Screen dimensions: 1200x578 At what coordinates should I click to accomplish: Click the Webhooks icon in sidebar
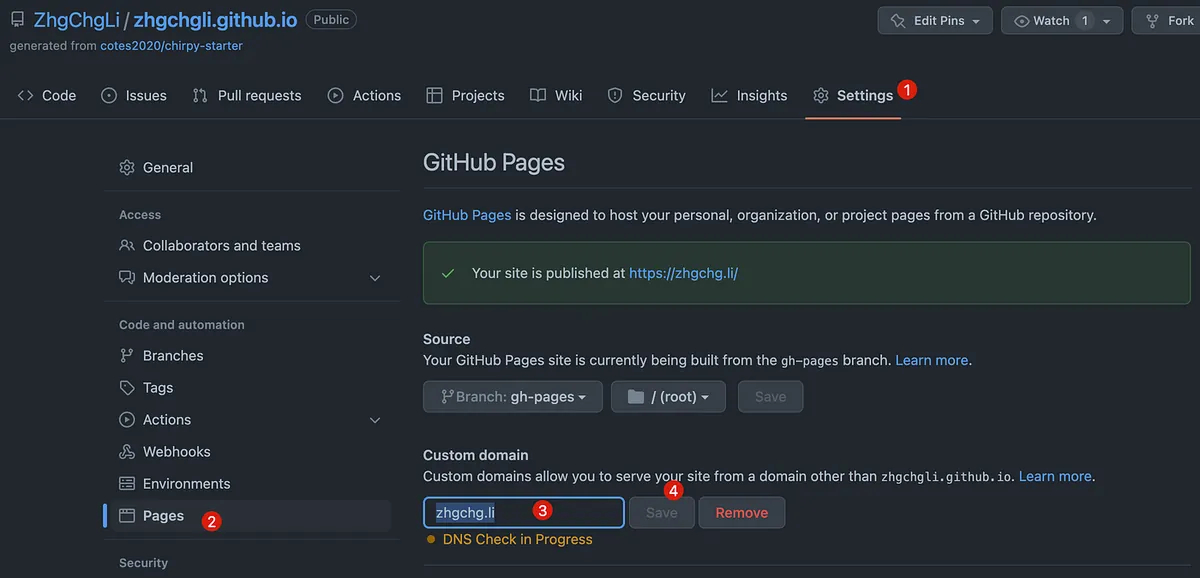127,452
